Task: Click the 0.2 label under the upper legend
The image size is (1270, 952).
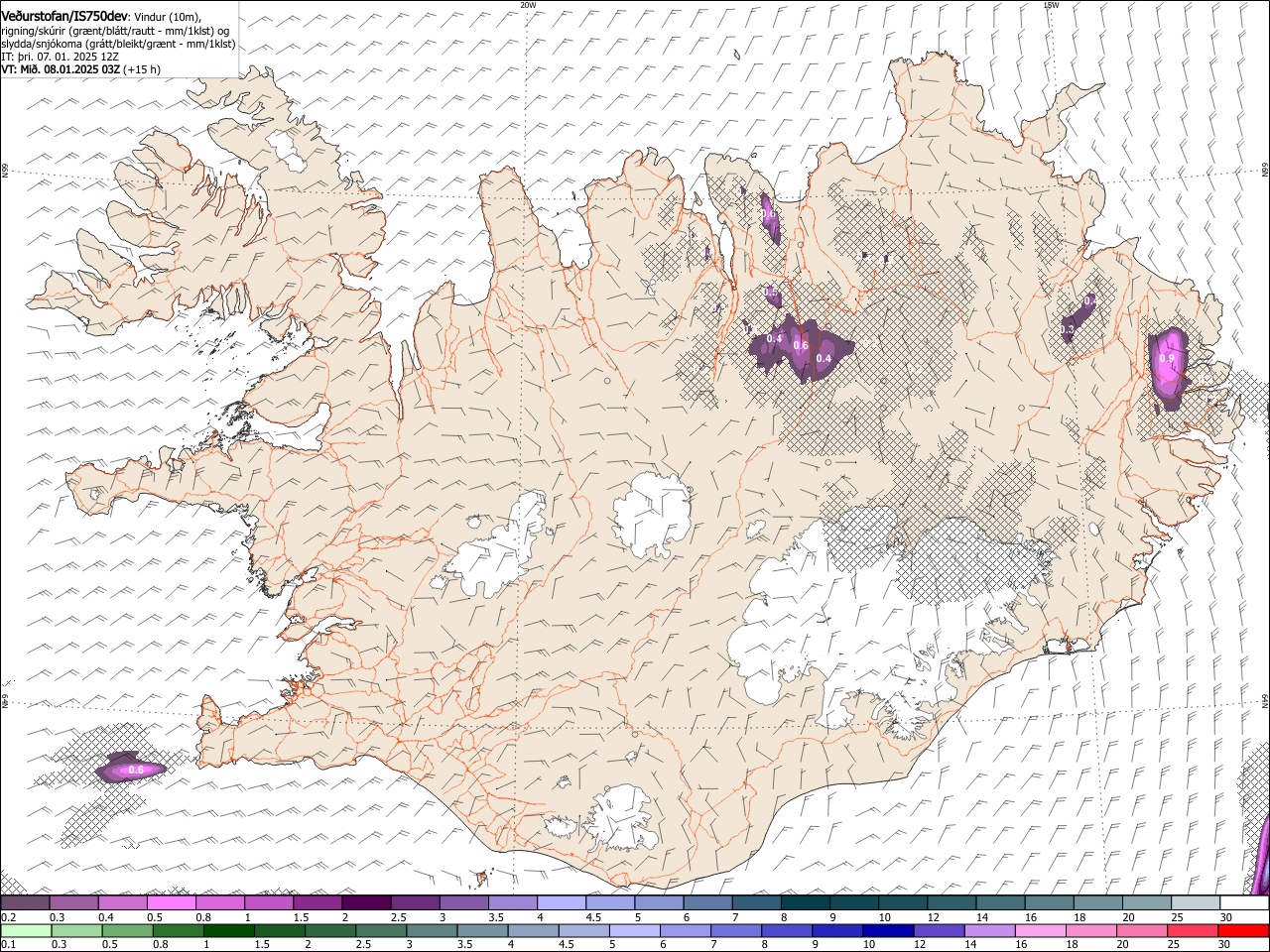Action: 8,917
